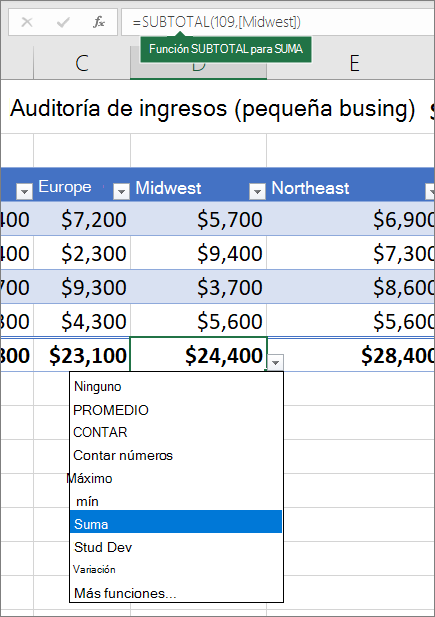The image size is (435, 617).
Task: Select the $3,700 Midwest cell
Action: tap(198, 287)
